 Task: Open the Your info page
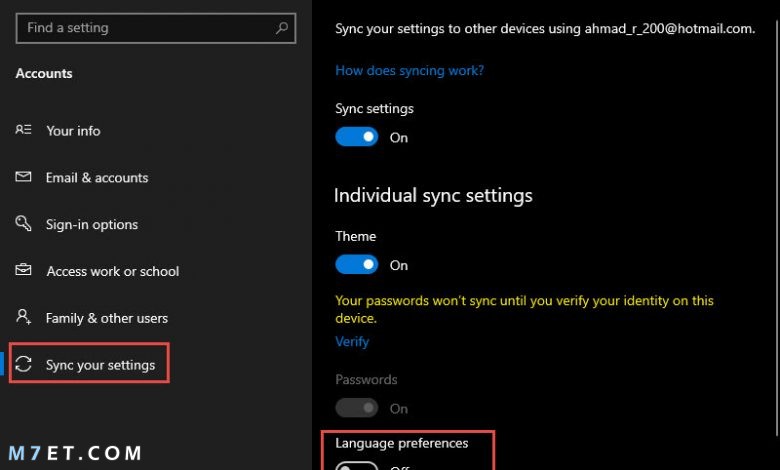[73, 131]
